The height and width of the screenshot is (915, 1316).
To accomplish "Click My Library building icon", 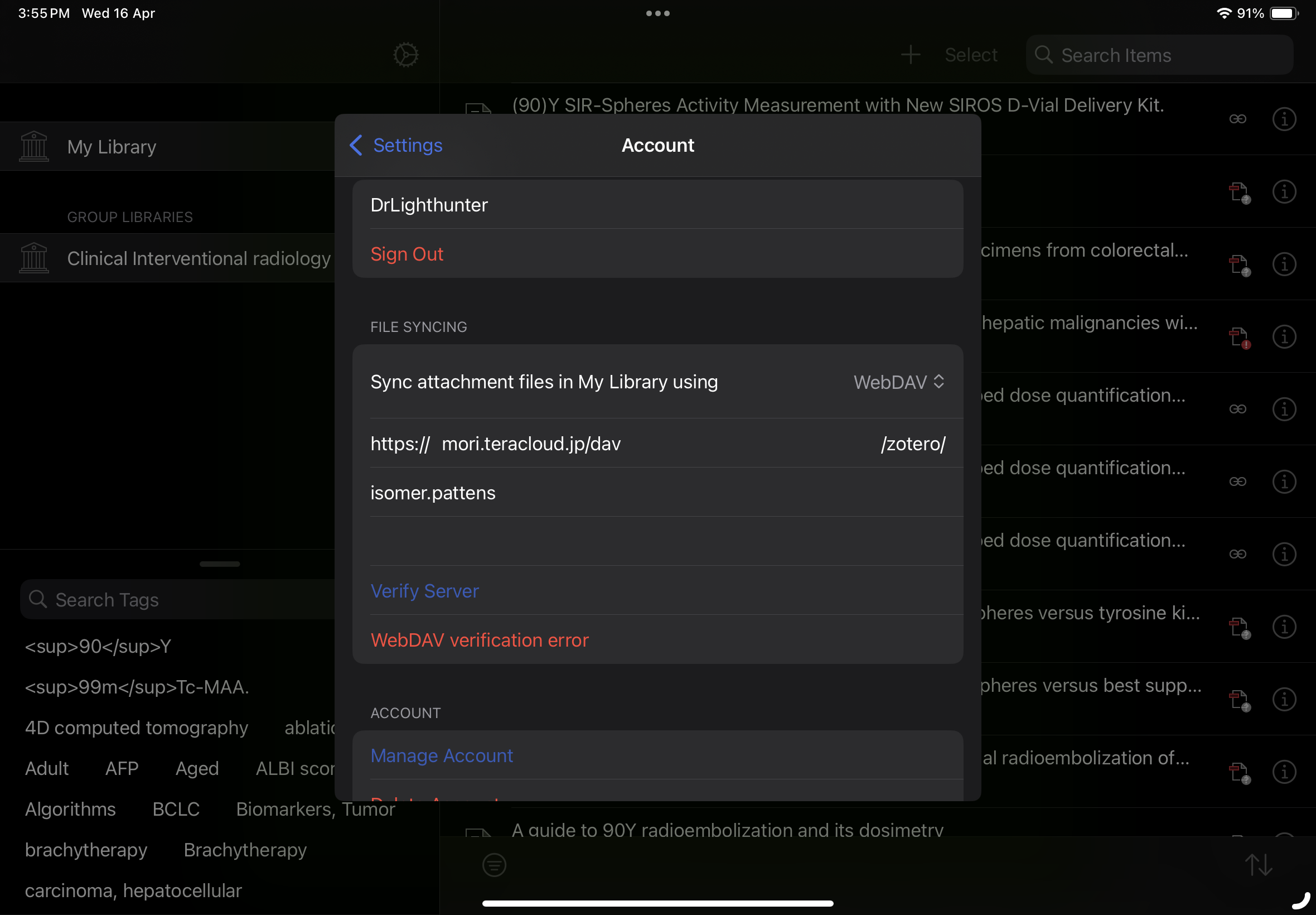I will click(34, 147).
